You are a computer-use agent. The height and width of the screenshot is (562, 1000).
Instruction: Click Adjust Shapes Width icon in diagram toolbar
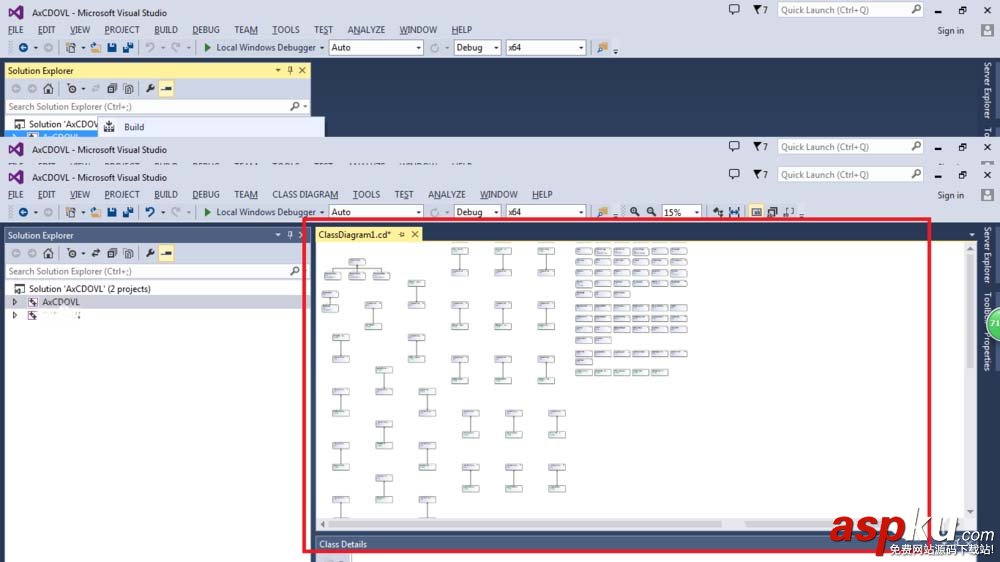(x=734, y=212)
